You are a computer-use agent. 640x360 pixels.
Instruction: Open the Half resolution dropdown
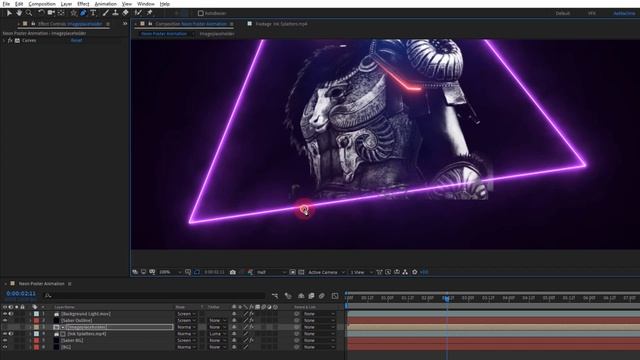(271, 272)
